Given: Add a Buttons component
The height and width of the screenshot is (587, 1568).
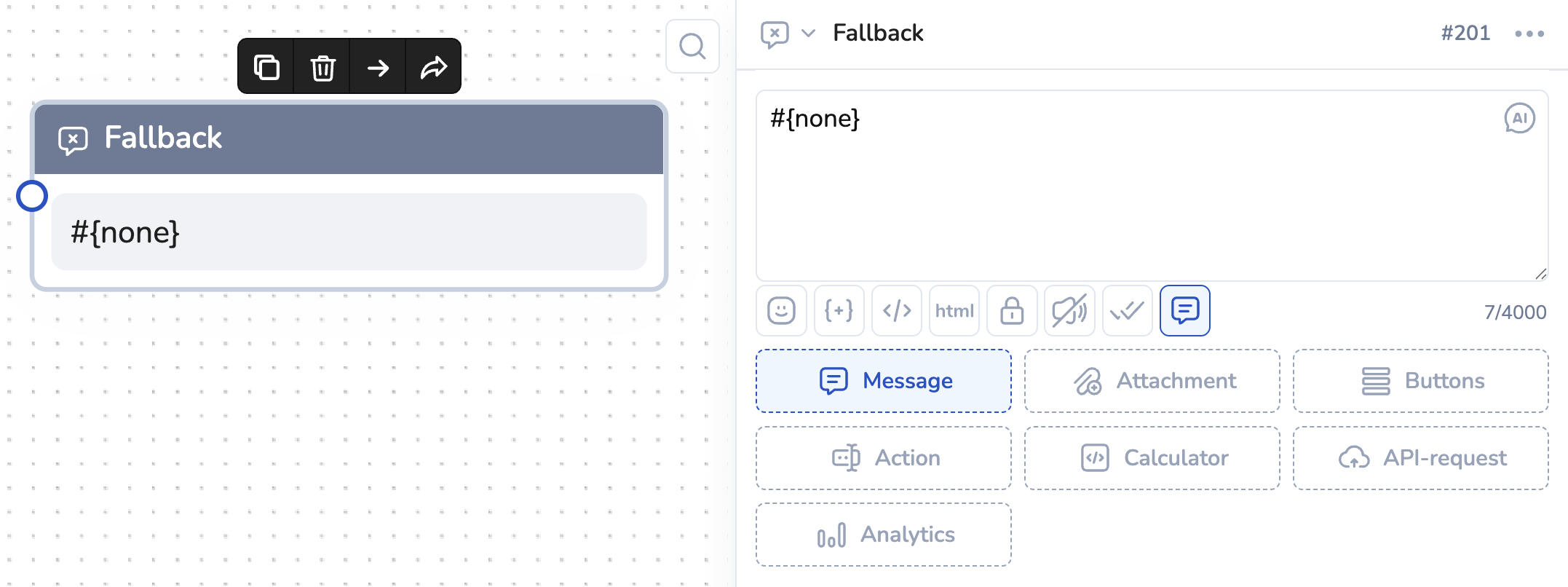Looking at the screenshot, I should pos(1420,381).
